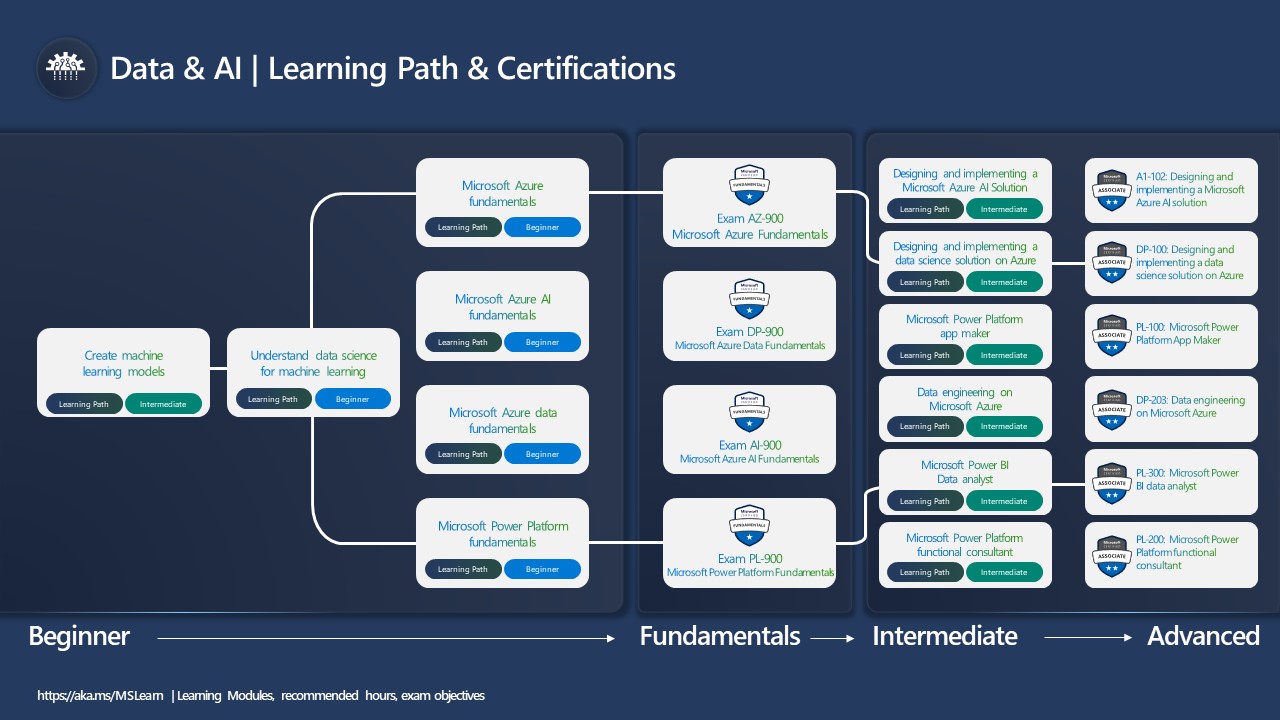Click the people icon in the header
This screenshot has height=720, width=1280.
point(66,68)
